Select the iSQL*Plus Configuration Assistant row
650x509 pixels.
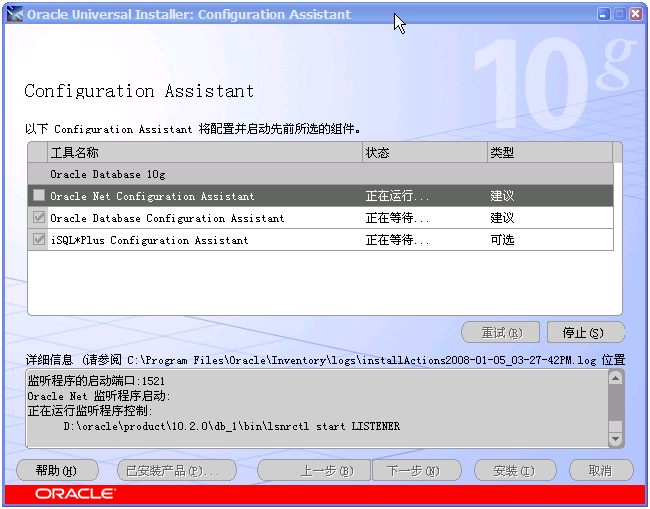coord(320,240)
